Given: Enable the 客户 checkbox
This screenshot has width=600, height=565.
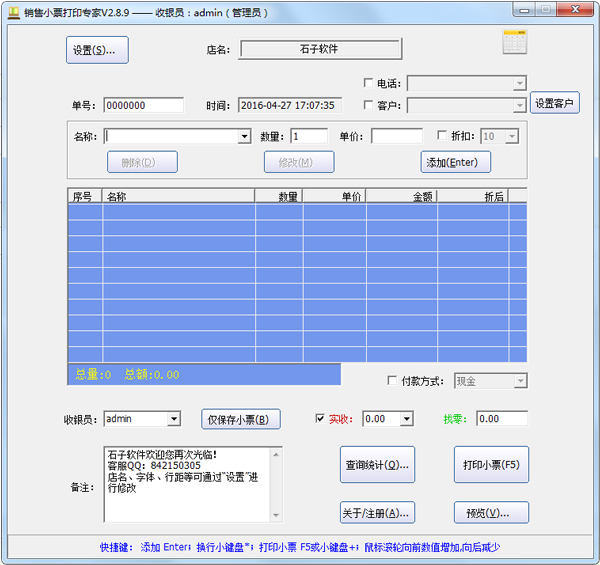Looking at the screenshot, I should 369,105.
